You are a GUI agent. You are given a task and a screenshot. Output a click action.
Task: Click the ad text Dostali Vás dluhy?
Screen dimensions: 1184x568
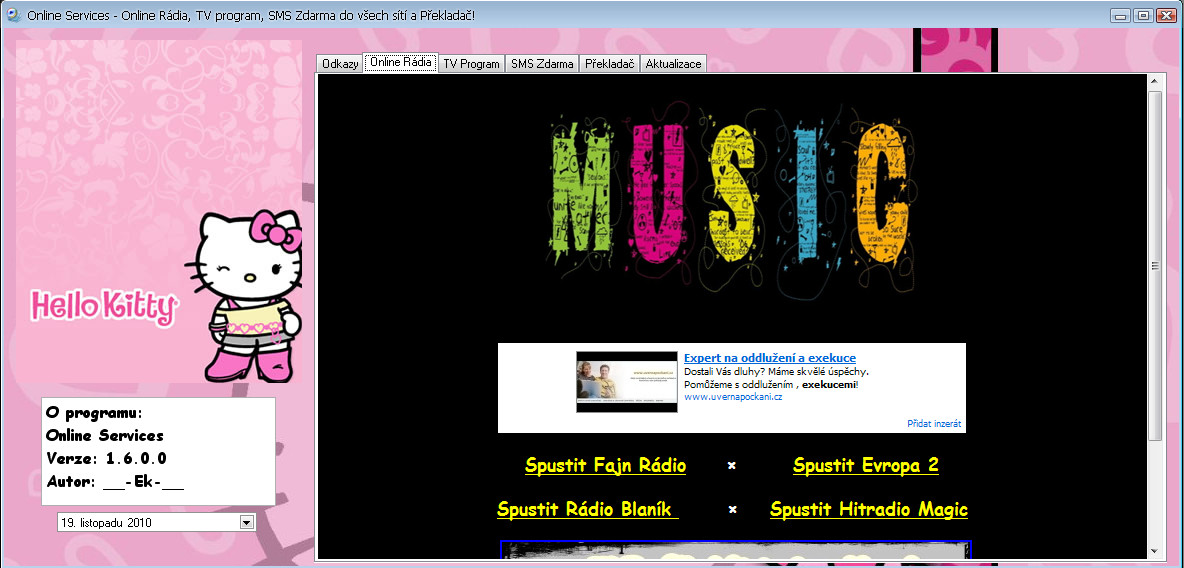tap(725, 372)
